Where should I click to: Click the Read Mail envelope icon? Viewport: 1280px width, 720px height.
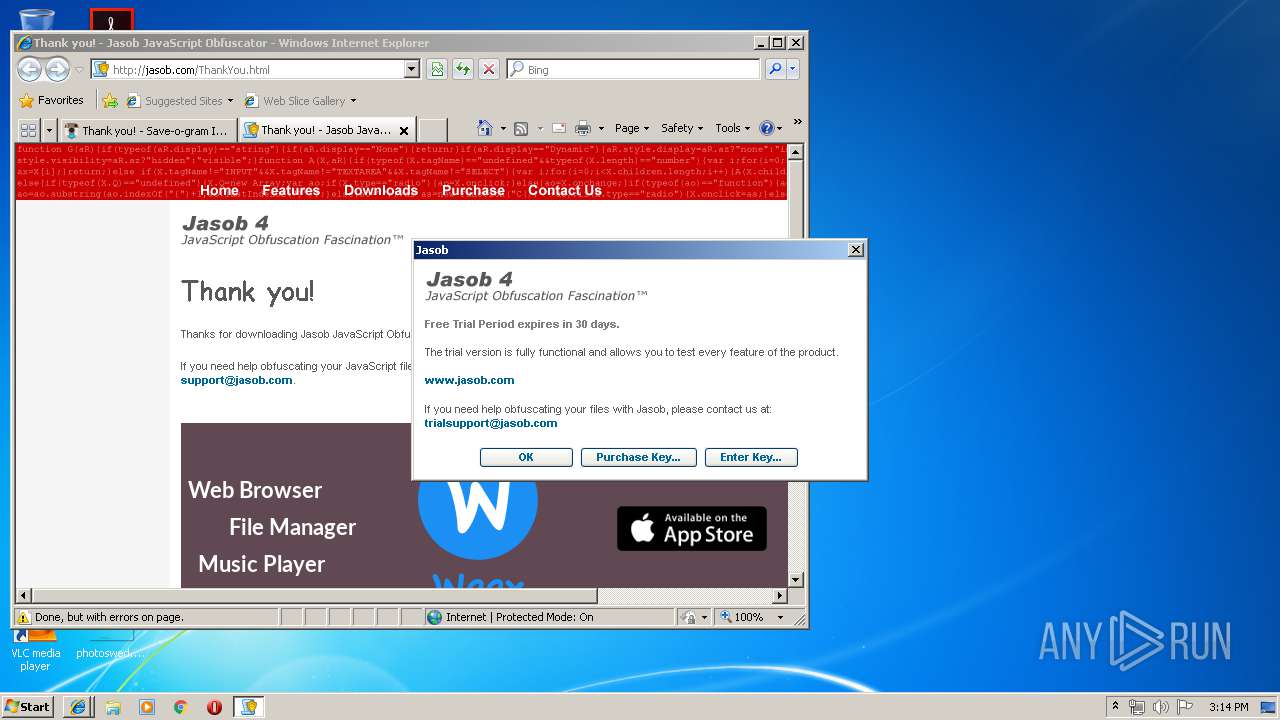pyautogui.click(x=559, y=128)
